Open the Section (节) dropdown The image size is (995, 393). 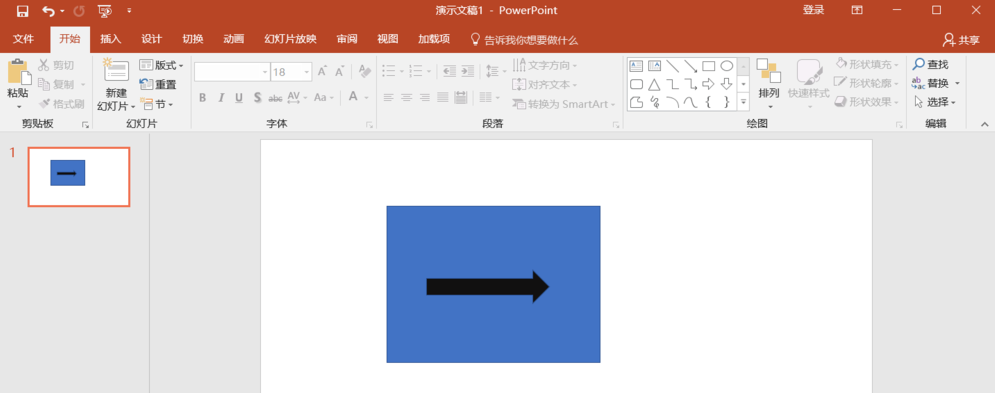(156, 104)
